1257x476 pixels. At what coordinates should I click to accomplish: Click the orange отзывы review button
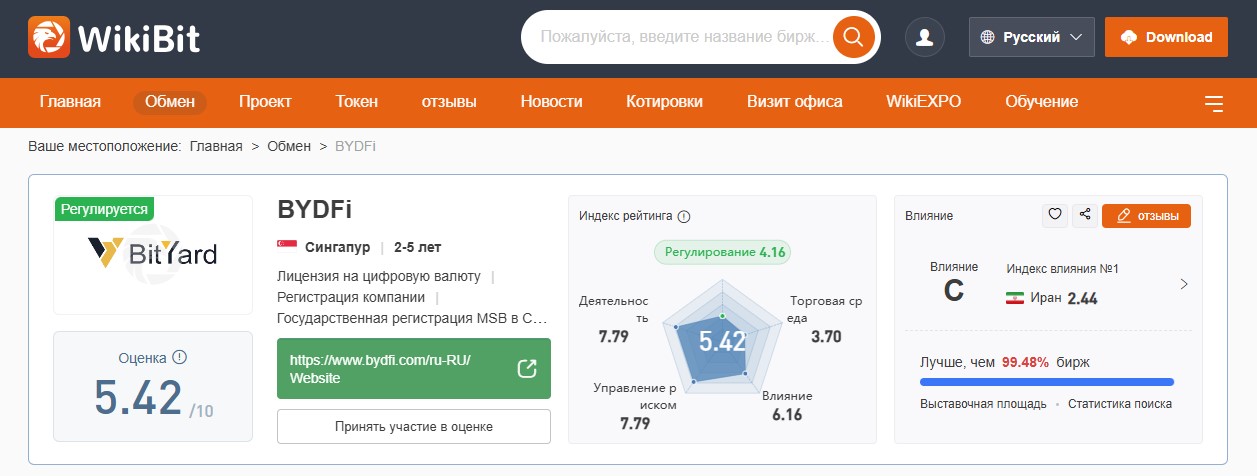[x=1146, y=216]
